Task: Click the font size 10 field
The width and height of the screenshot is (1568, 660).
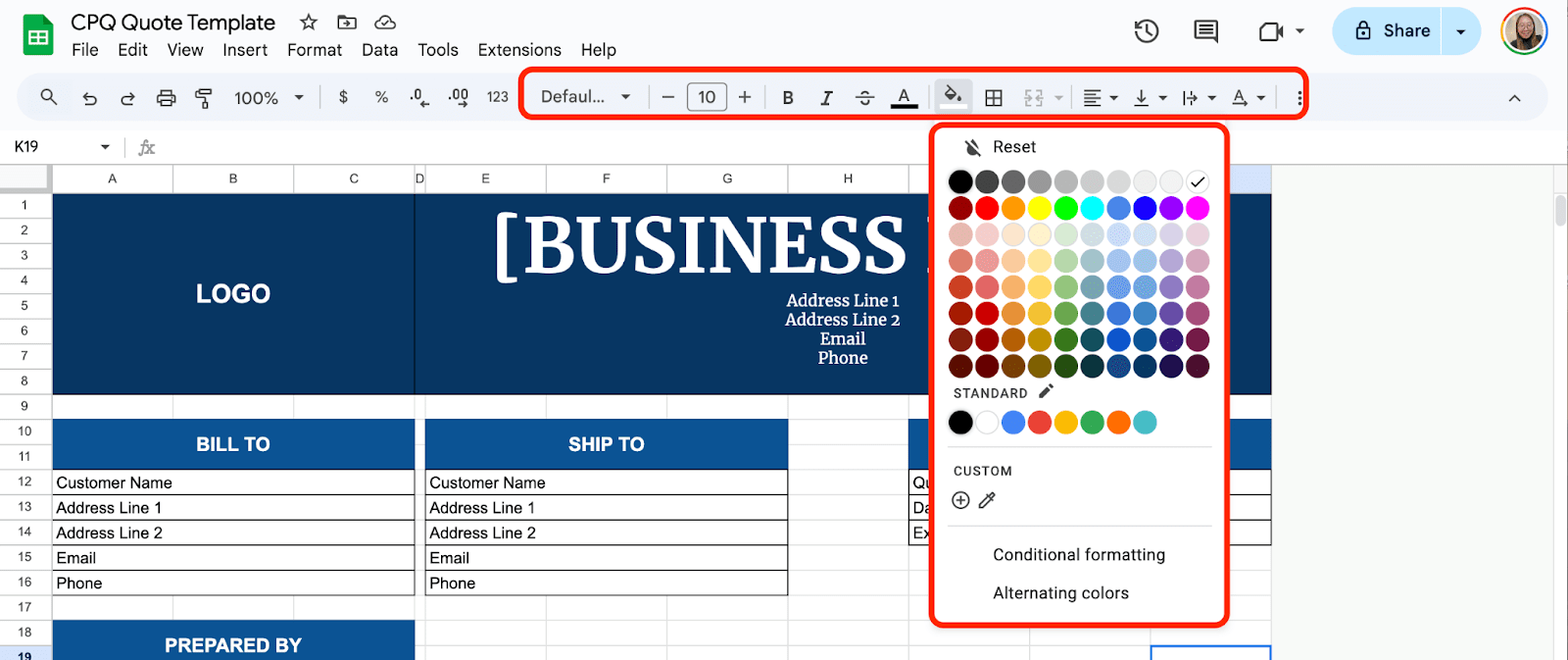Action: click(707, 97)
